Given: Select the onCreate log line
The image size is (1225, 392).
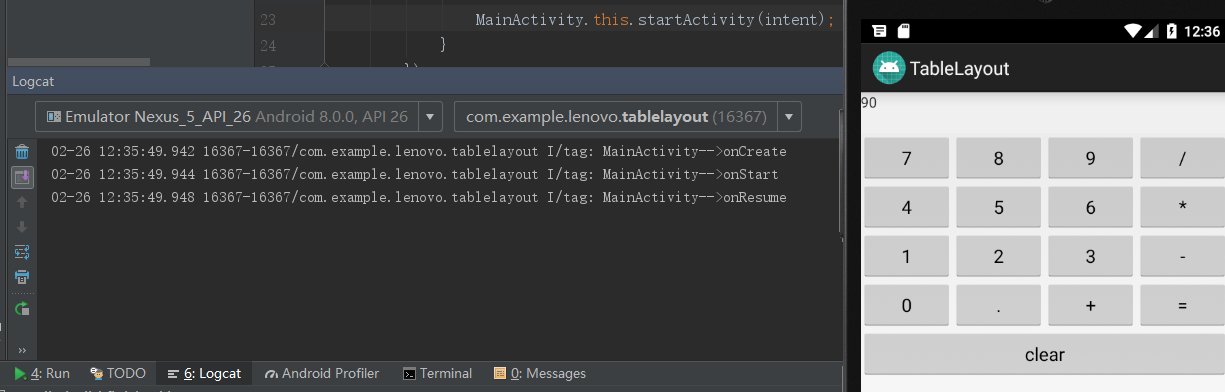Looking at the screenshot, I should 418,152.
